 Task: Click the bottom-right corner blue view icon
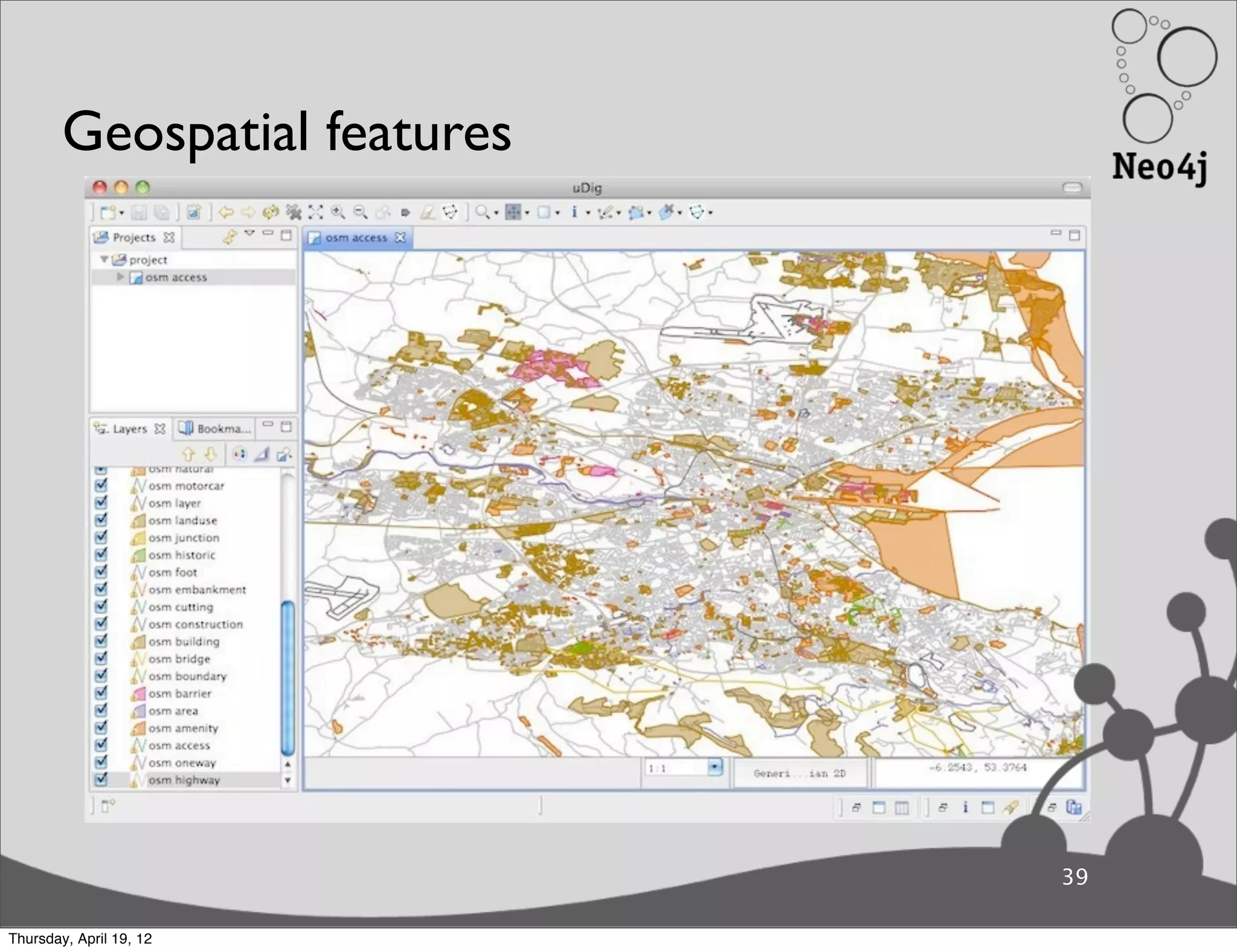click(1073, 807)
